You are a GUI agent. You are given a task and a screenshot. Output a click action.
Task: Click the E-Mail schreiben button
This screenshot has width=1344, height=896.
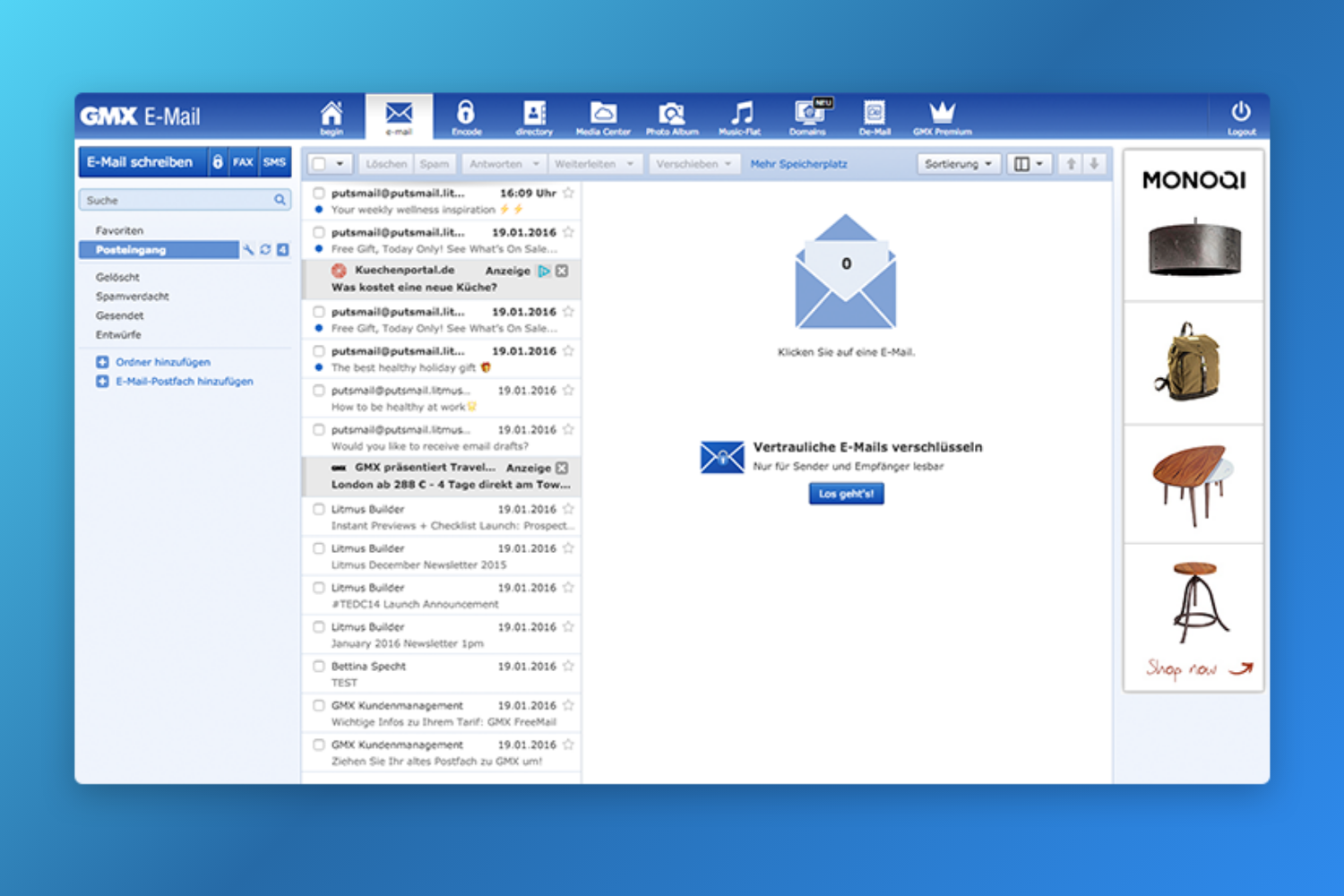142,162
